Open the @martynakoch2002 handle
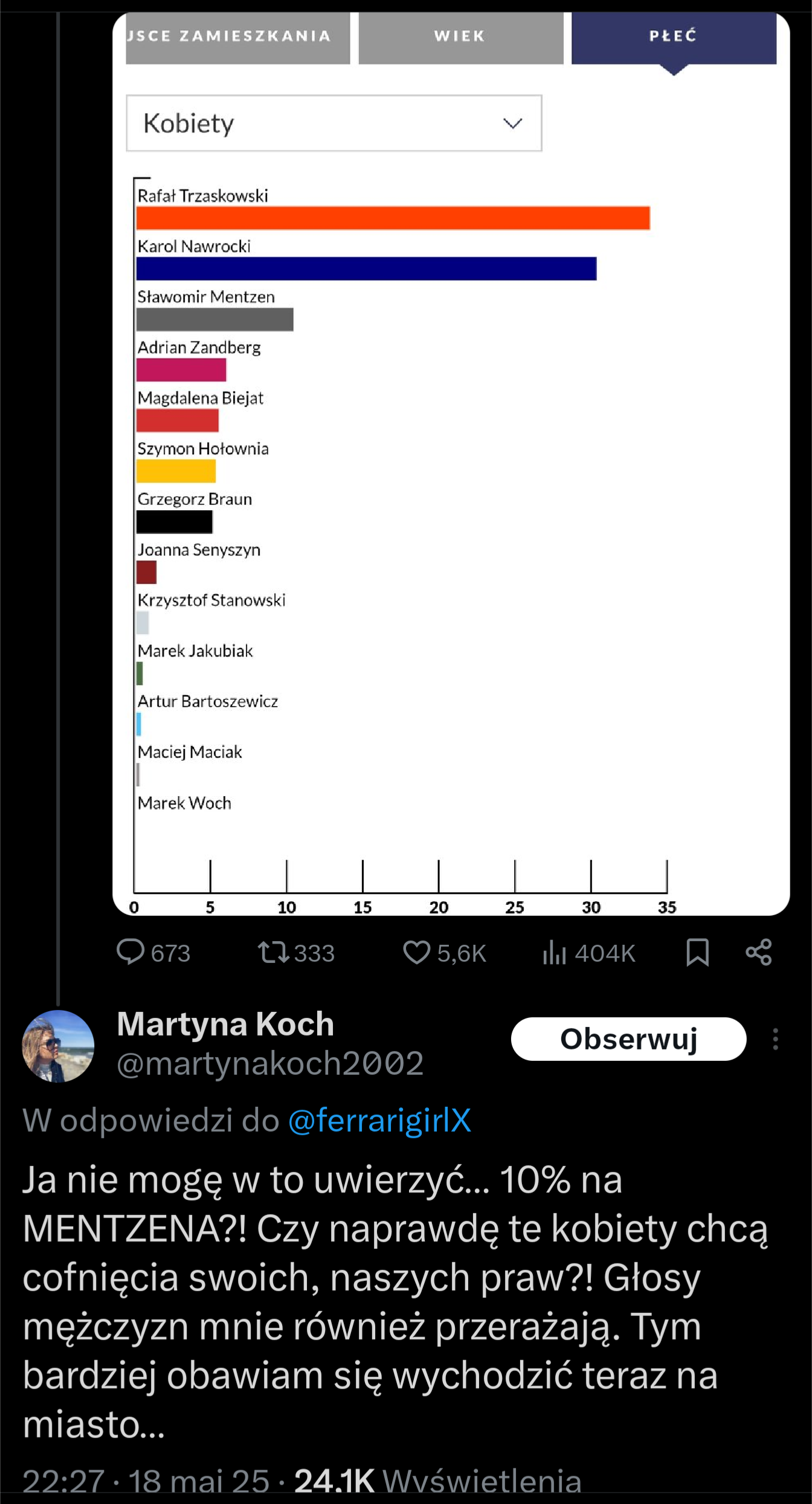Viewport: 812px width, 1504px height. [270, 1063]
